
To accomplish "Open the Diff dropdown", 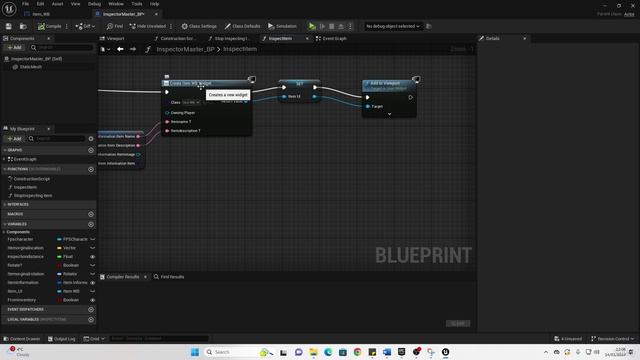I will coord(85,26).
